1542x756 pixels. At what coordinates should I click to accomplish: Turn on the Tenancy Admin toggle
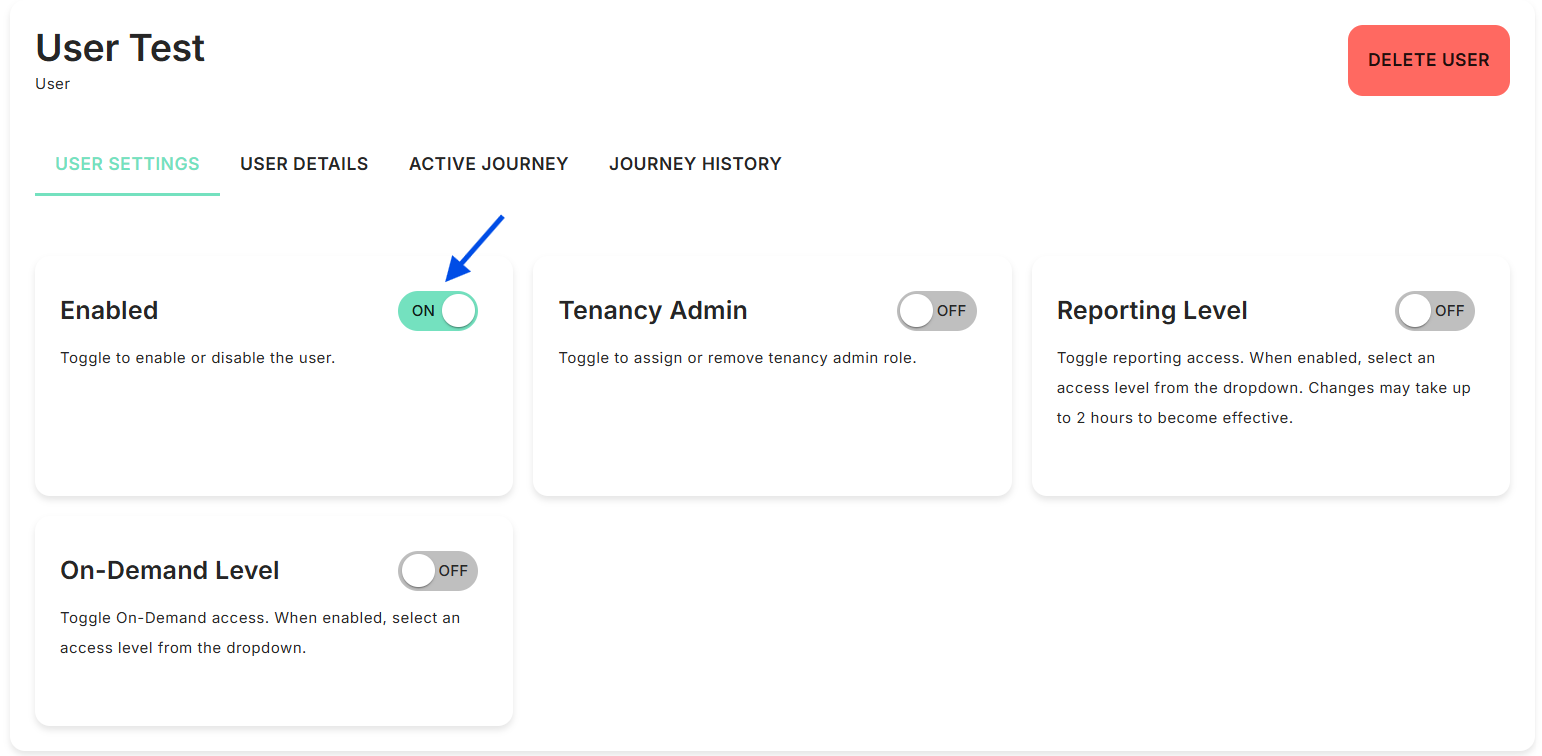[x=936, y=311]
